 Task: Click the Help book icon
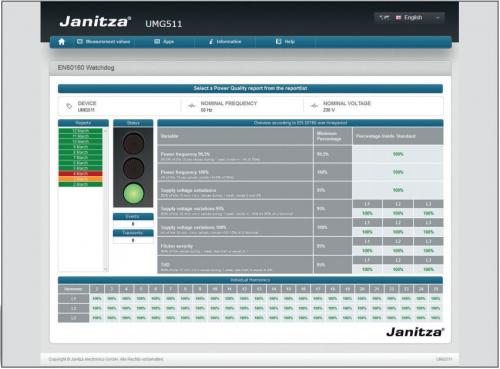[x=279, y=42]
